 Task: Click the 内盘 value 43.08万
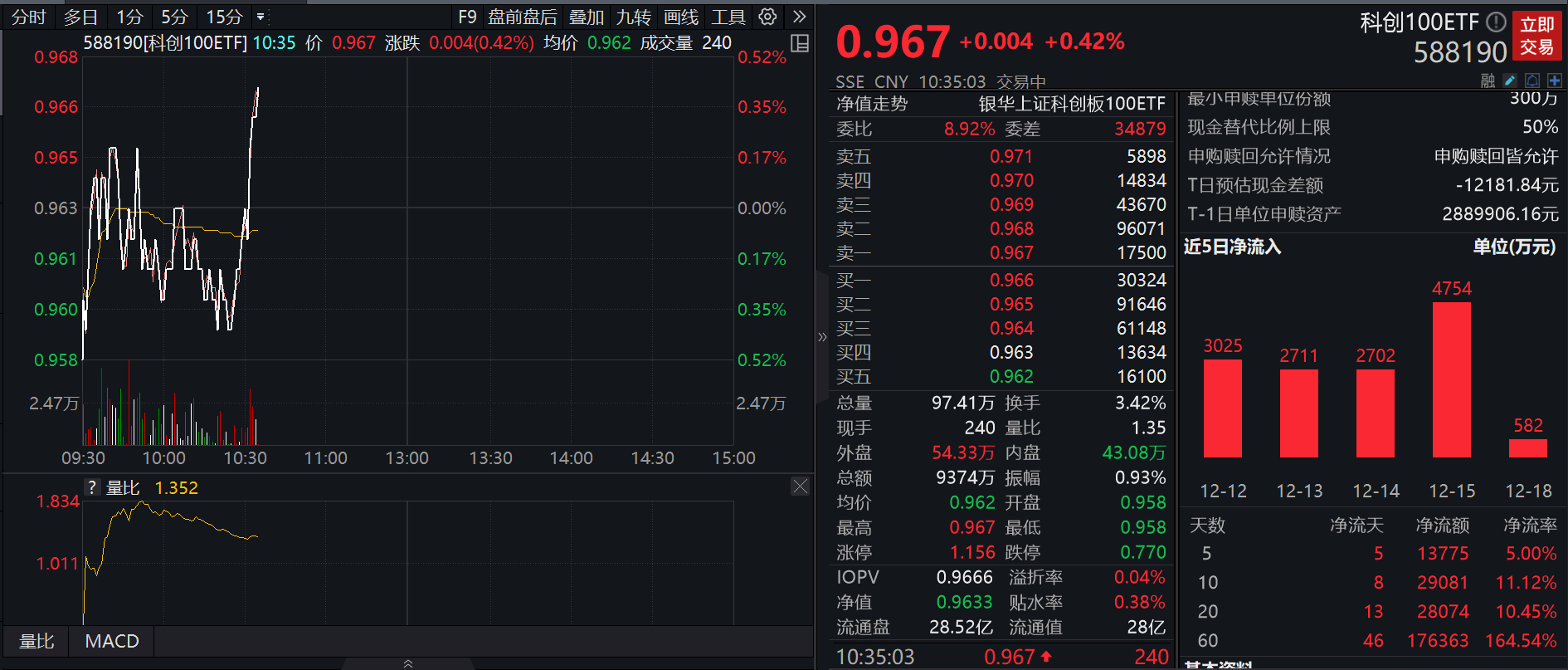click(1134, 452)
